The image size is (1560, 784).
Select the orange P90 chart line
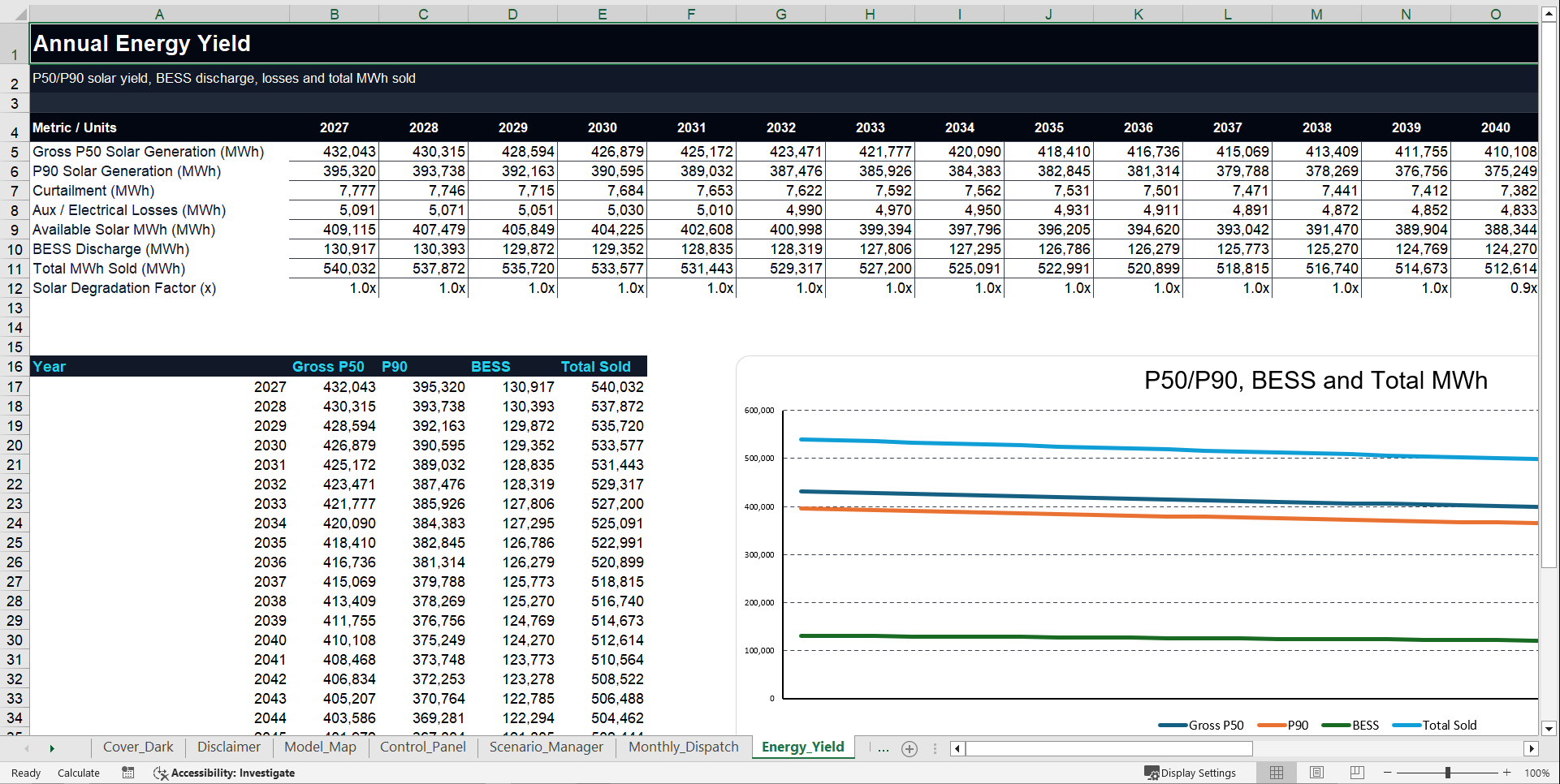(x=1168, y=516)
